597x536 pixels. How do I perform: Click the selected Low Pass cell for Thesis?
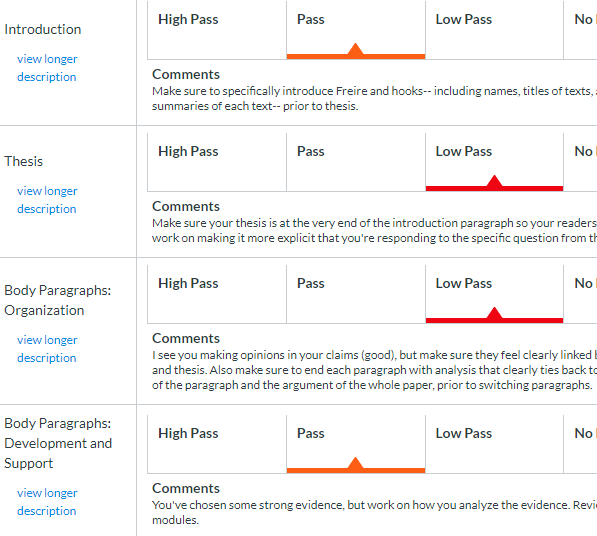click(495, 162)
